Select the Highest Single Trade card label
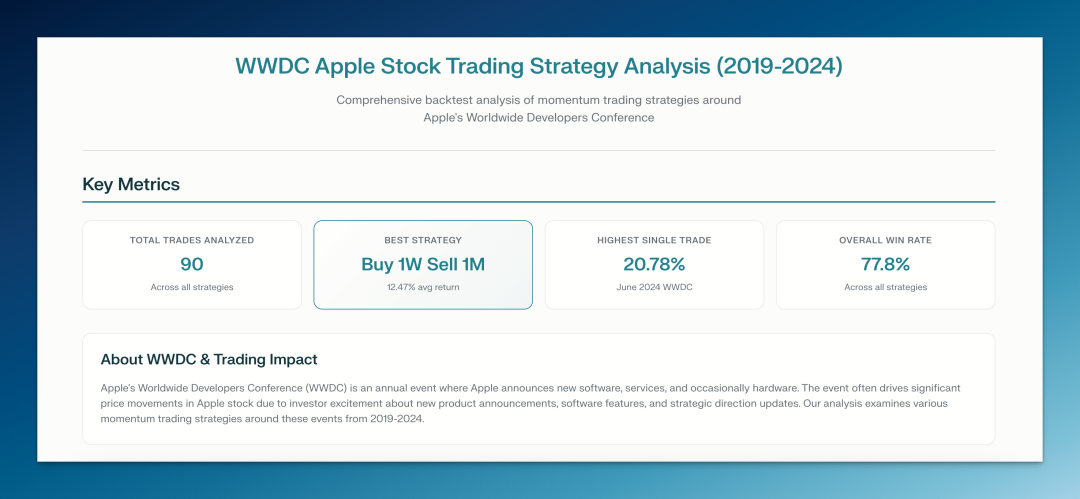The height and width of the screenshot is (499, 1080). pos(654,240)
